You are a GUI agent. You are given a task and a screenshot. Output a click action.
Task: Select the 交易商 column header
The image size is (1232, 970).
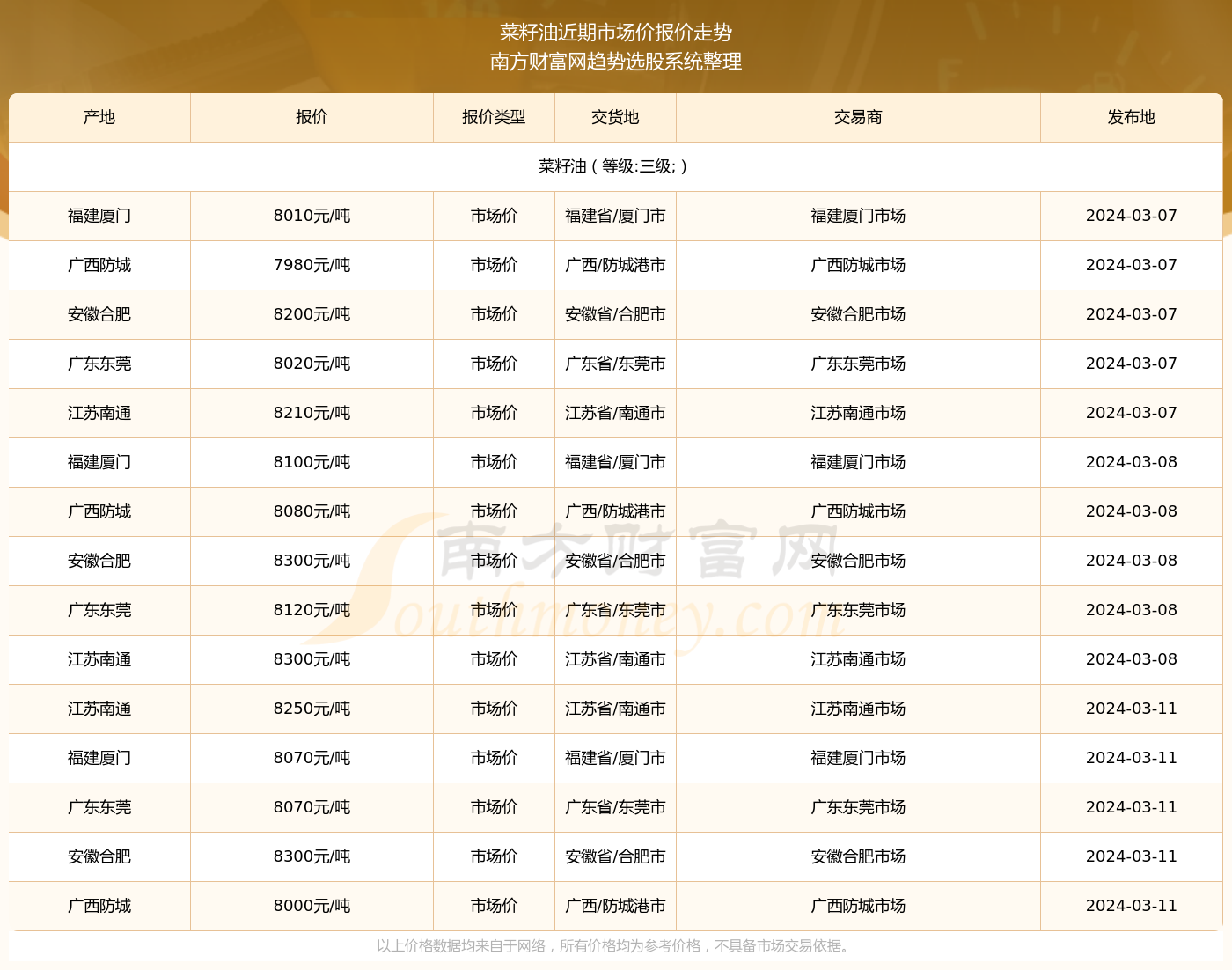coord(858,117)
